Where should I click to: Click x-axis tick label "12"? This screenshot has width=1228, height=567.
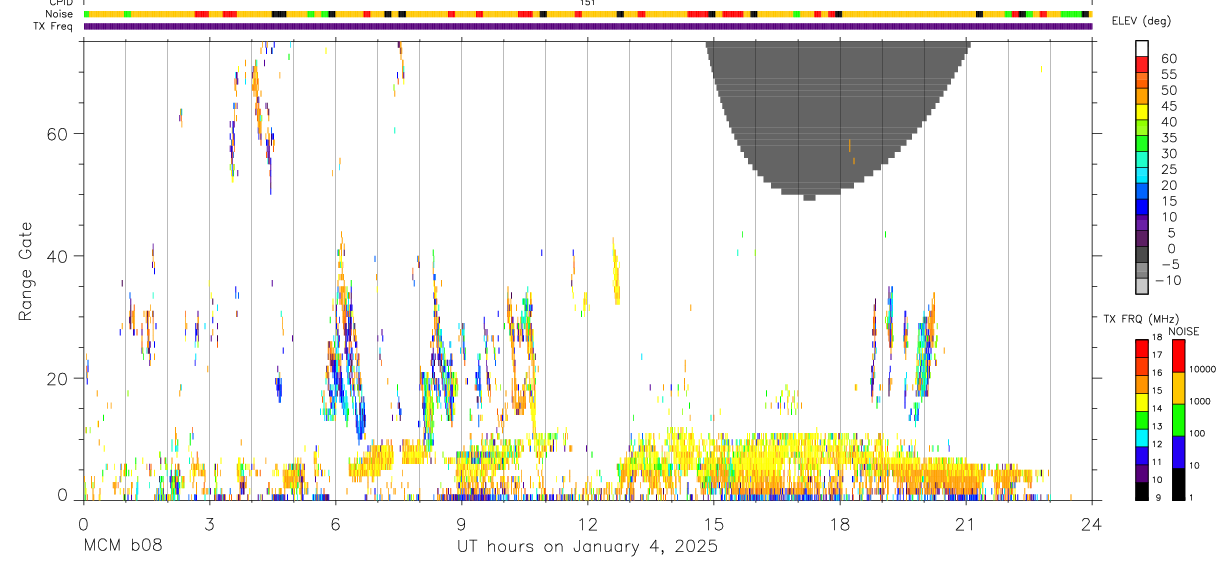coord(587,524)
